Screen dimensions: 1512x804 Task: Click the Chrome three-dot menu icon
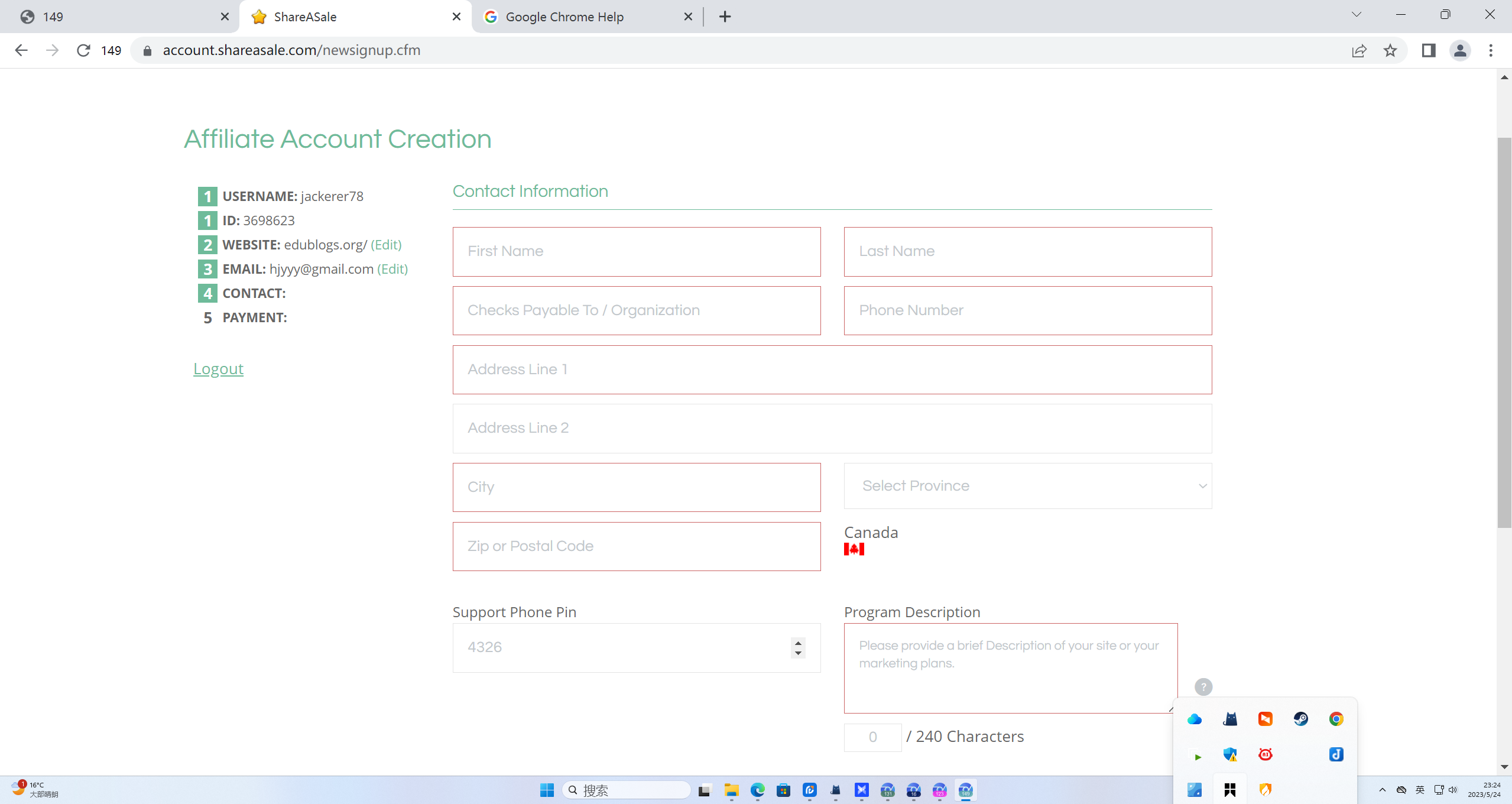[1490, 50]
